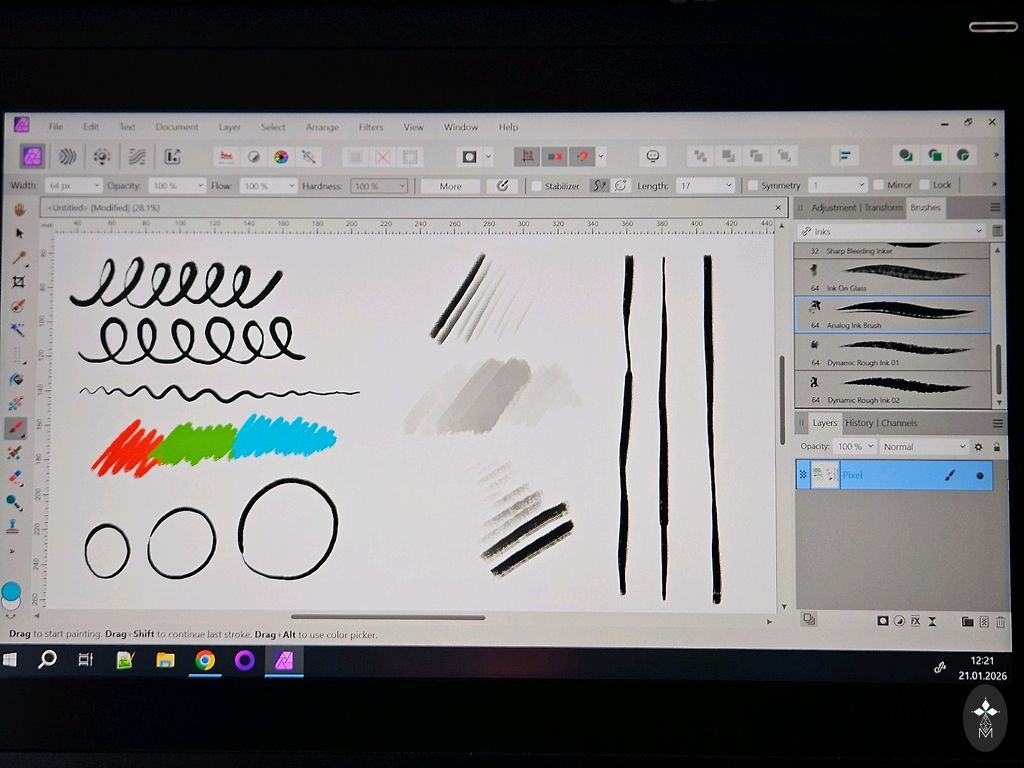
Task: Check the Mirror option
Action: coord(878,185)
